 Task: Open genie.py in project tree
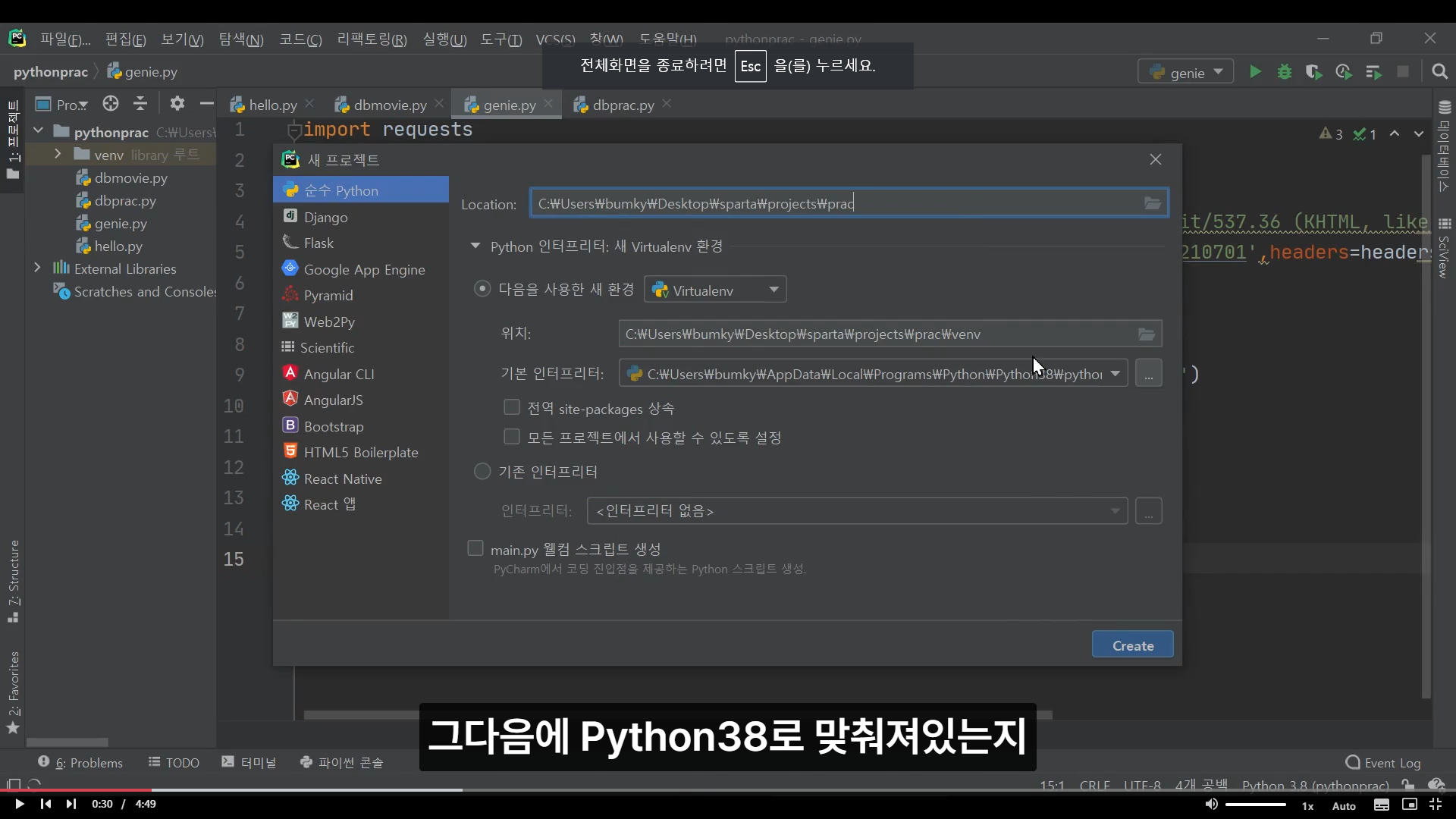(x=121, y=224)
